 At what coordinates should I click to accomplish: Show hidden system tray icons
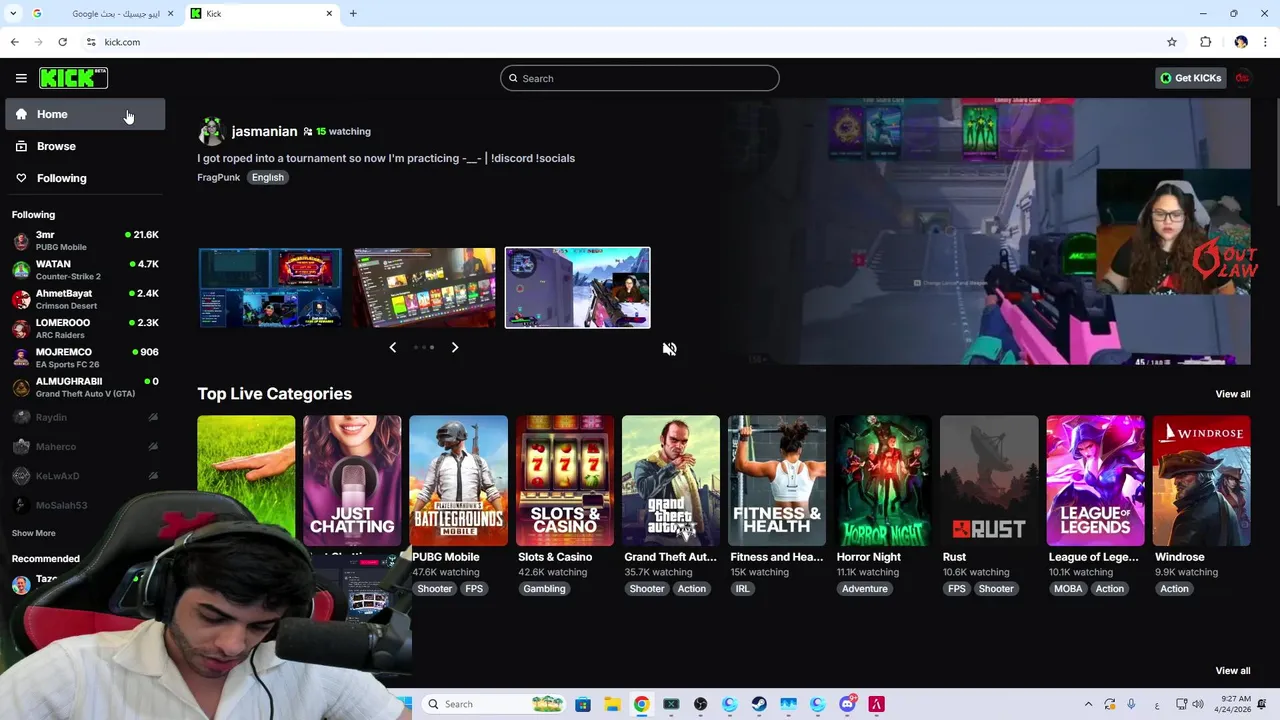[x=1088, y=704]
